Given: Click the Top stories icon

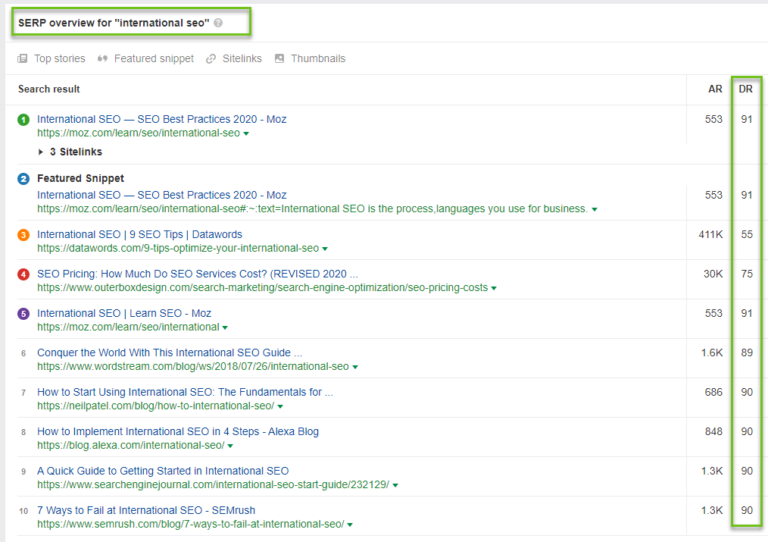Looking at the screenshot, I should (x=22, y=59).
